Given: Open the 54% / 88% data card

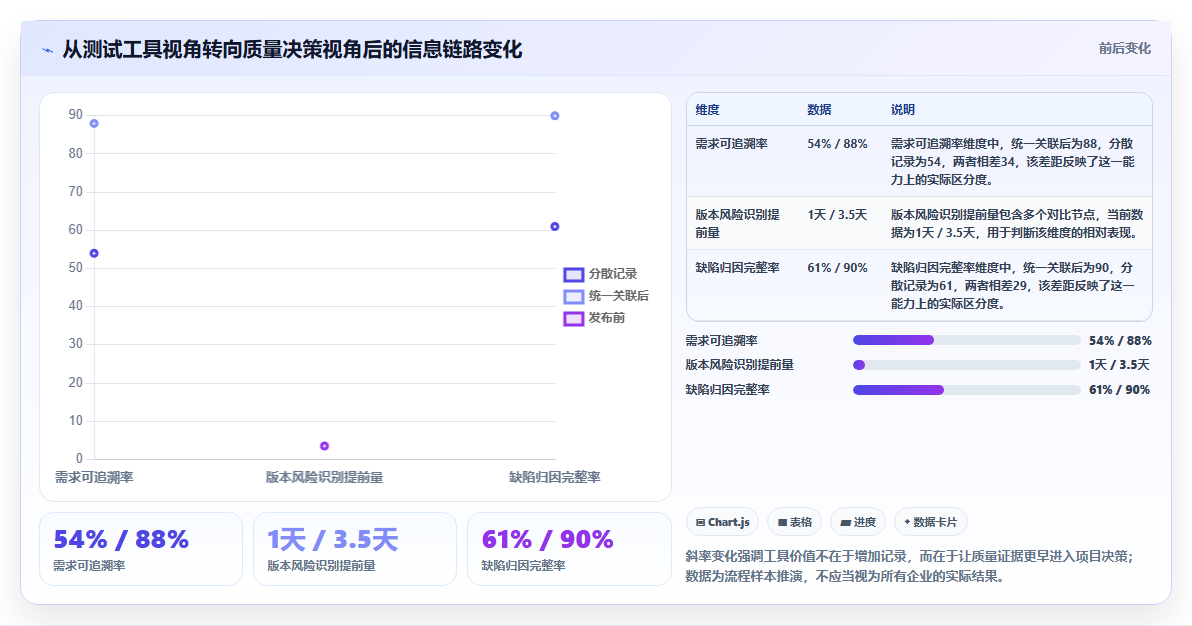Looking at the screenshot, I should [x=141, y=548].
